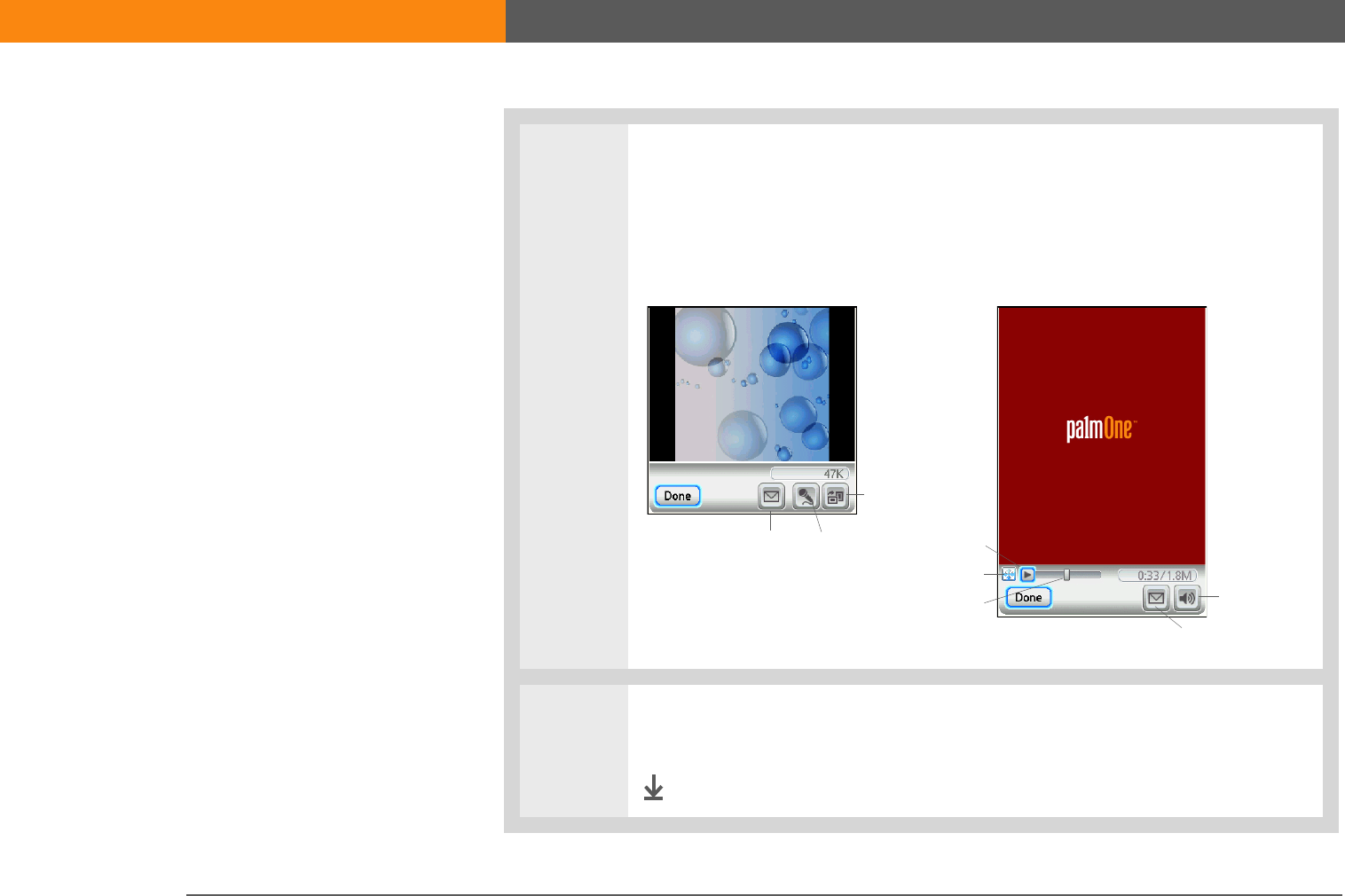Send the bubbles photo via the envelope icon
1345x896 pixels.
[772, 496]
